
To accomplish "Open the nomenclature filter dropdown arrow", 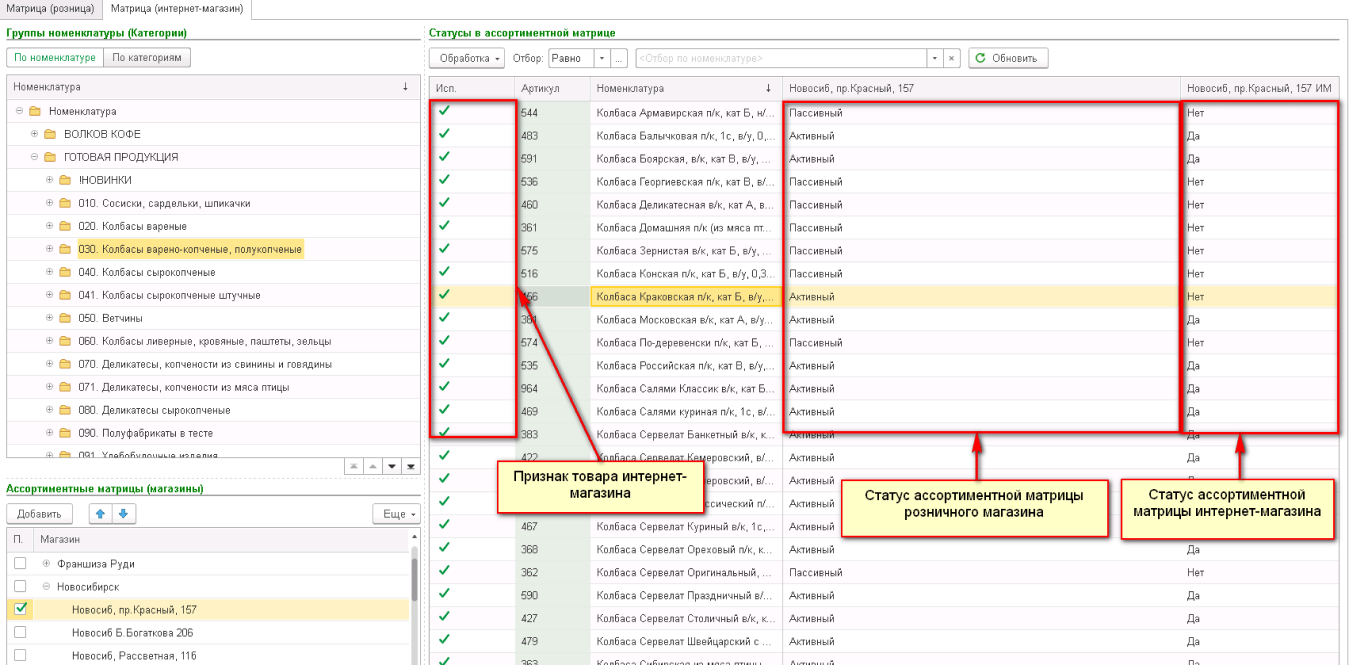I will click(x=935, y=58).
